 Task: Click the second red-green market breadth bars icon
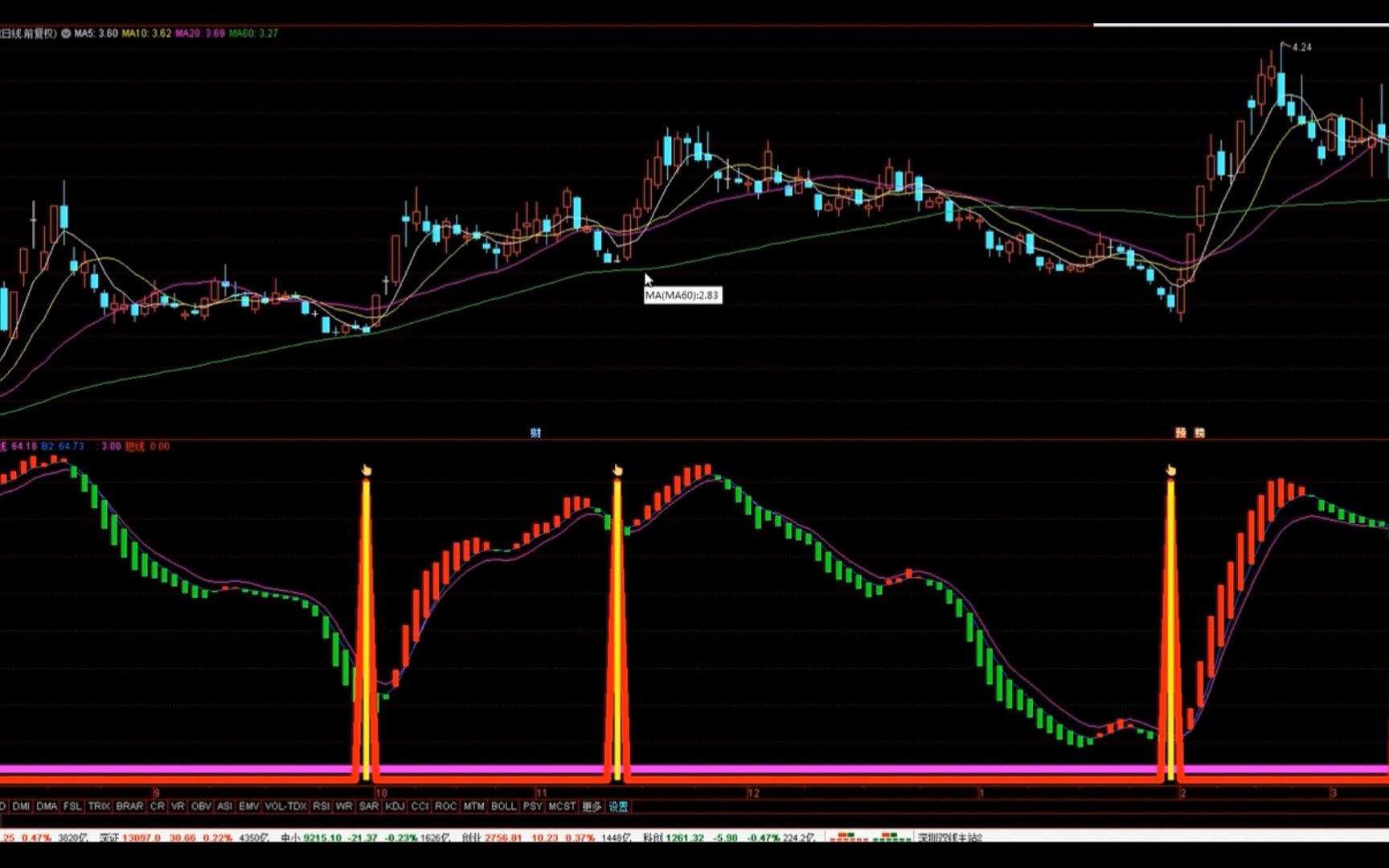[891, 837]
